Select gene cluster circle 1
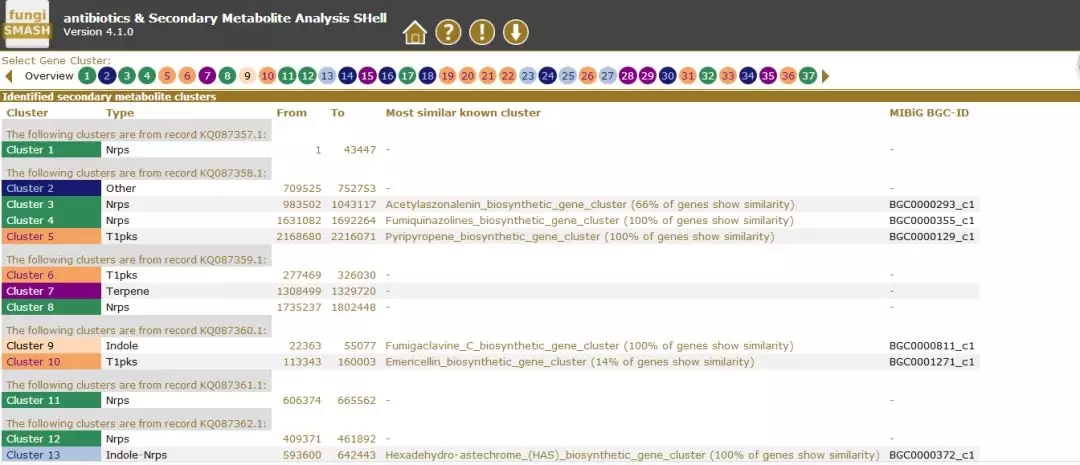 tap(87, 76)
